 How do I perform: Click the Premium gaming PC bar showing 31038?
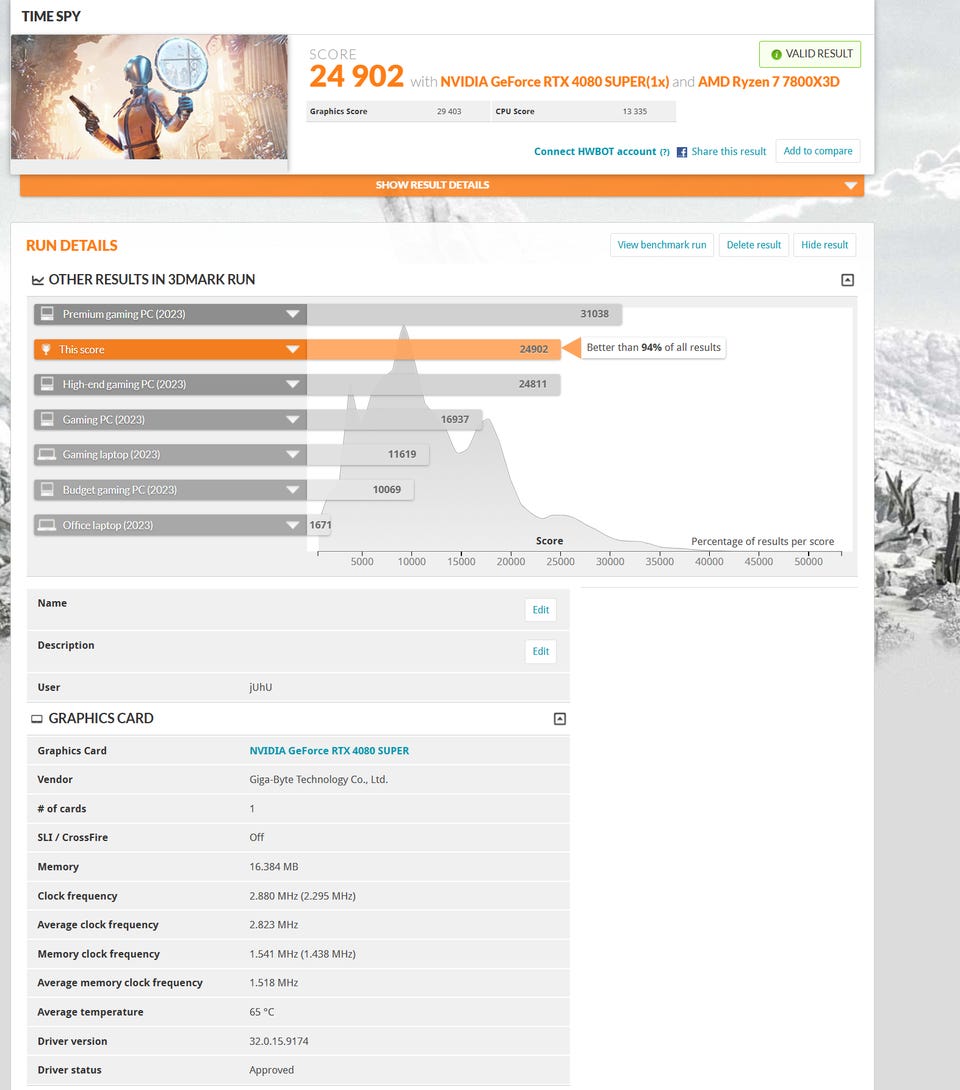[x=464, y=314]
